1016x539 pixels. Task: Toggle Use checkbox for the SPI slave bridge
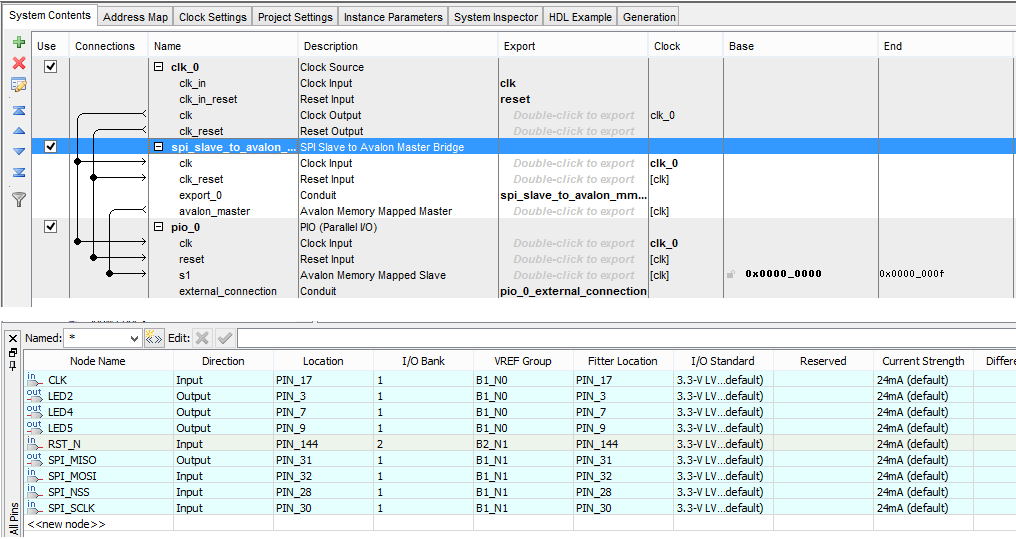click(x=51, y=147)
